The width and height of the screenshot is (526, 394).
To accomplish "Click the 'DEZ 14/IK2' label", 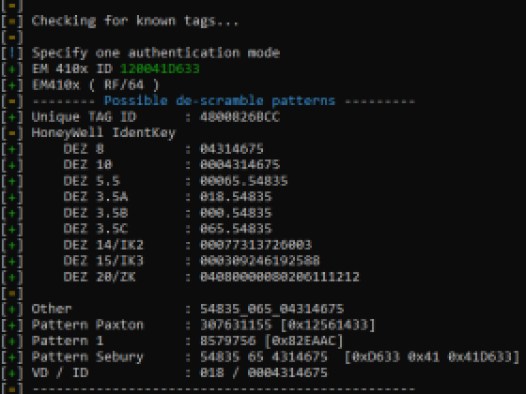I will click(104, 245).
